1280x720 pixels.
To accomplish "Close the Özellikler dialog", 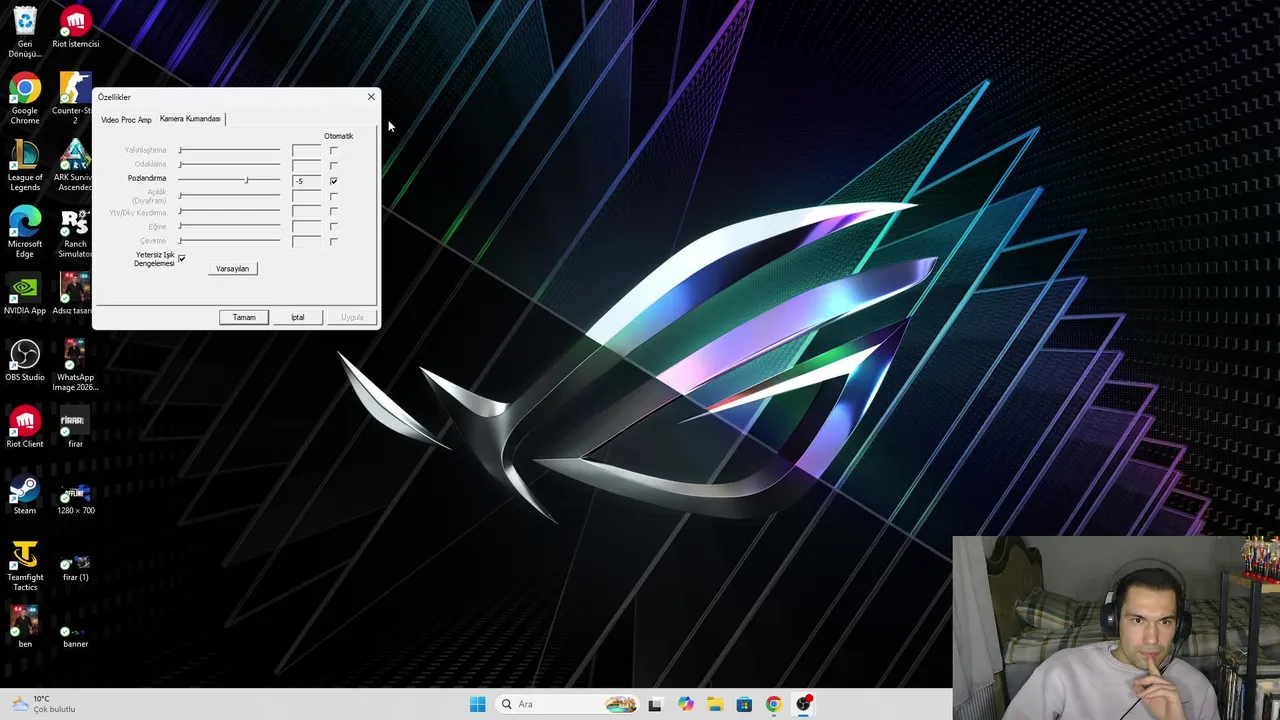I will (x=371, y=97).
